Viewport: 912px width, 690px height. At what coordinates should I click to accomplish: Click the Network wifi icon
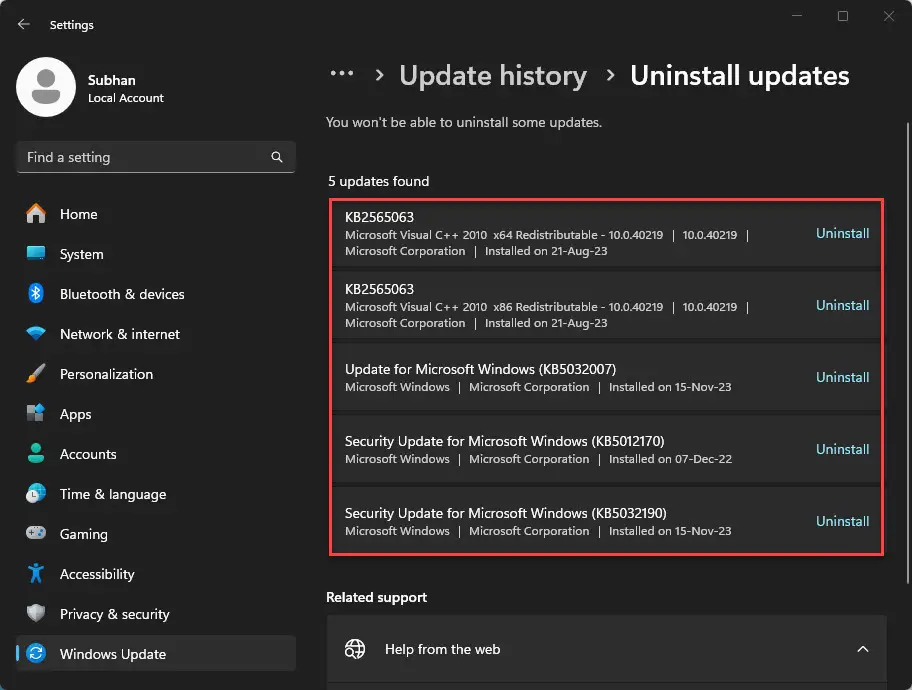click(x=35, y=333)
